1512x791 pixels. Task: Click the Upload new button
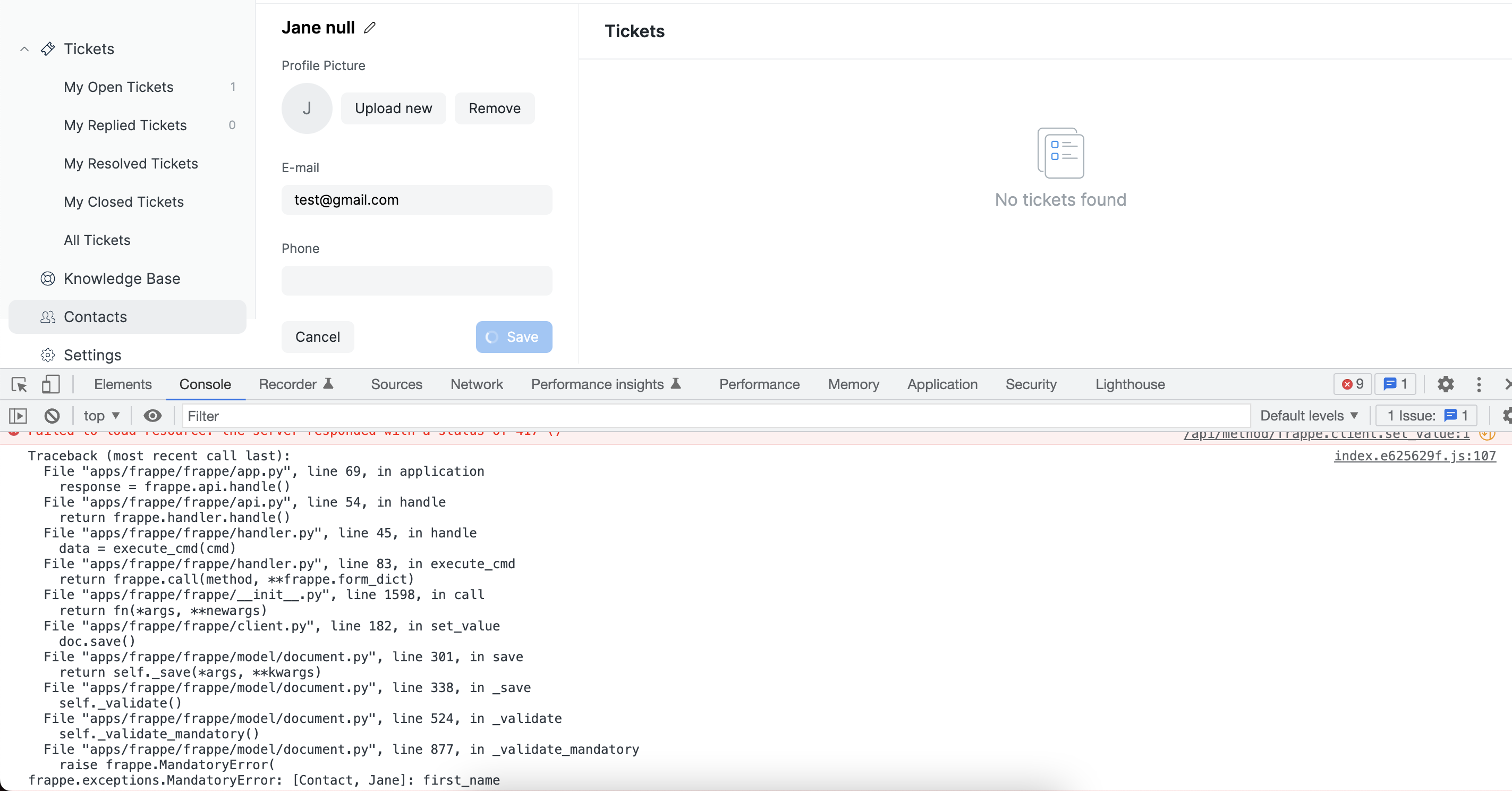(x=393, y=108)
